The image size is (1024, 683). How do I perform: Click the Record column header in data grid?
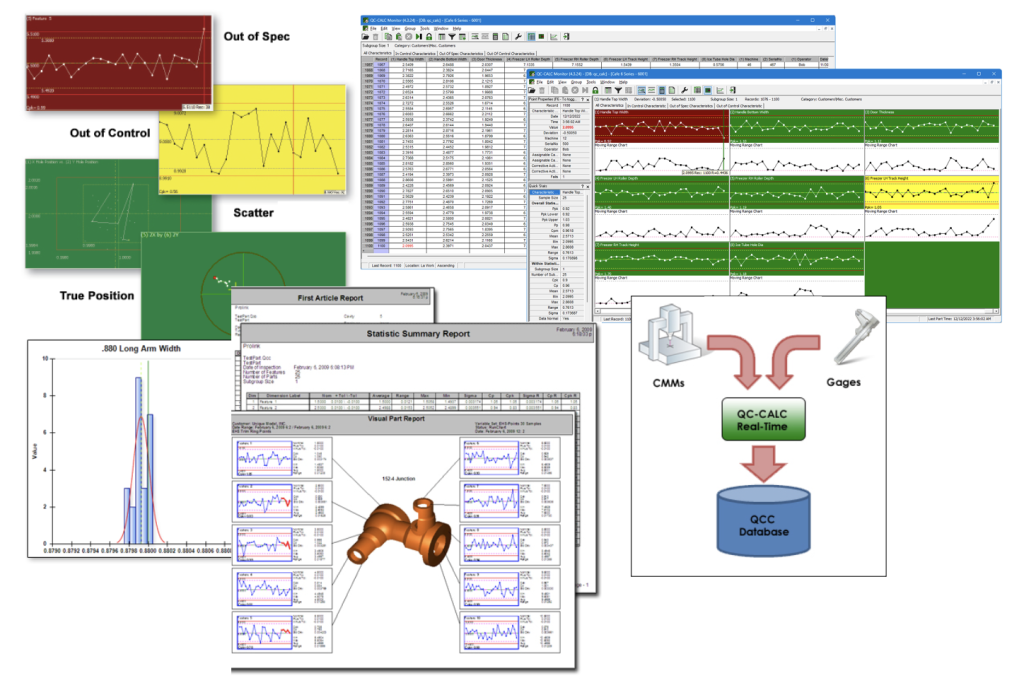tap(381, 60)
